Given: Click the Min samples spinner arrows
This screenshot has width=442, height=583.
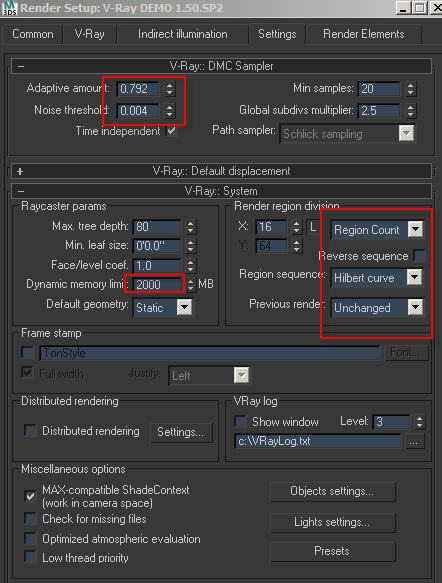Looking at the screenshot, I should tap(410, 88).
